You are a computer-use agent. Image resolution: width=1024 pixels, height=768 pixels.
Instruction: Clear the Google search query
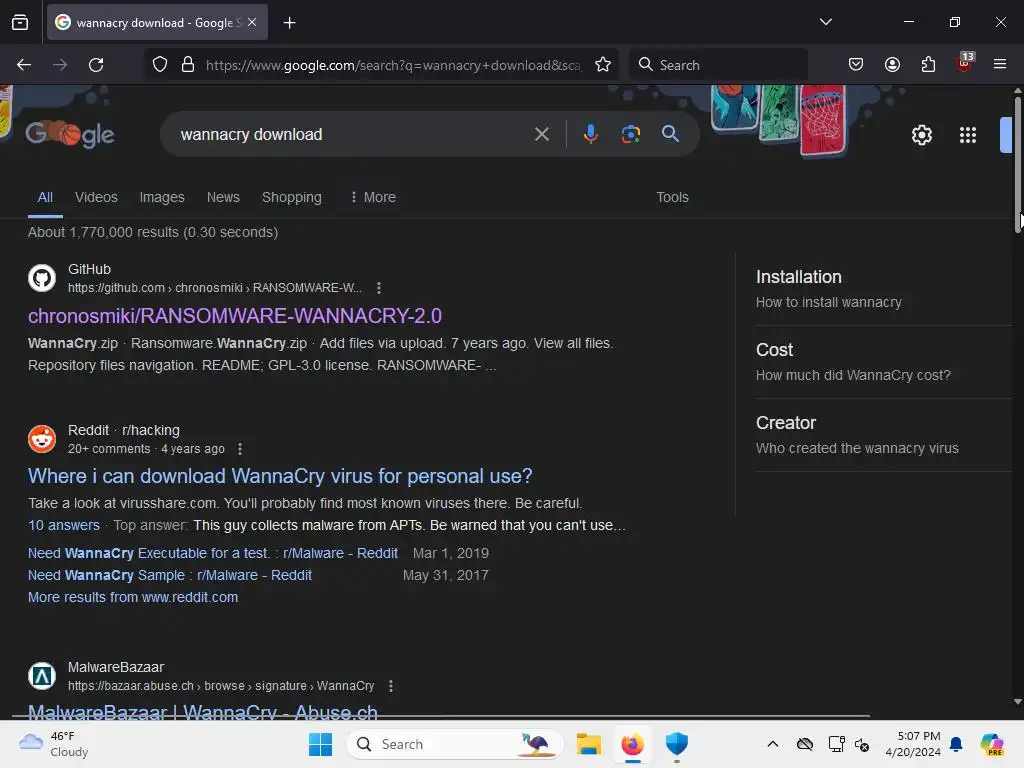[x=541, y=135]
